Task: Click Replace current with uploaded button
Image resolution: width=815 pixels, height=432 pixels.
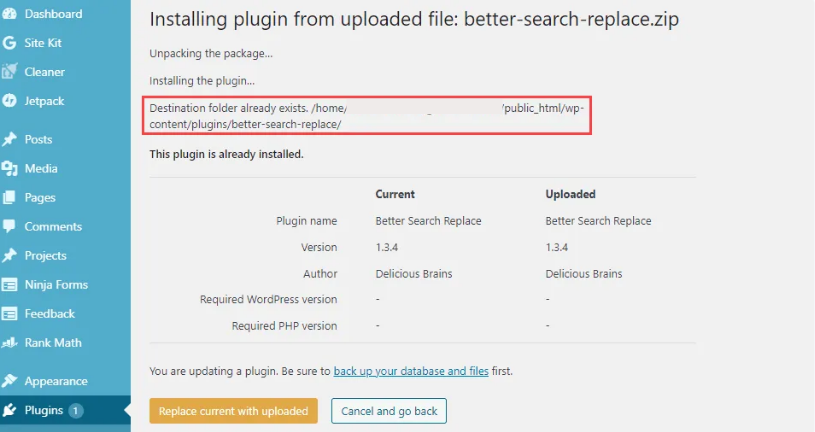Action: click(x=233, y=411)
